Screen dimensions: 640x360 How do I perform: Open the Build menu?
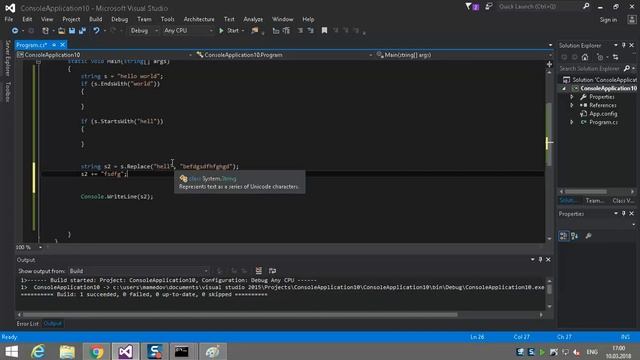96,19
